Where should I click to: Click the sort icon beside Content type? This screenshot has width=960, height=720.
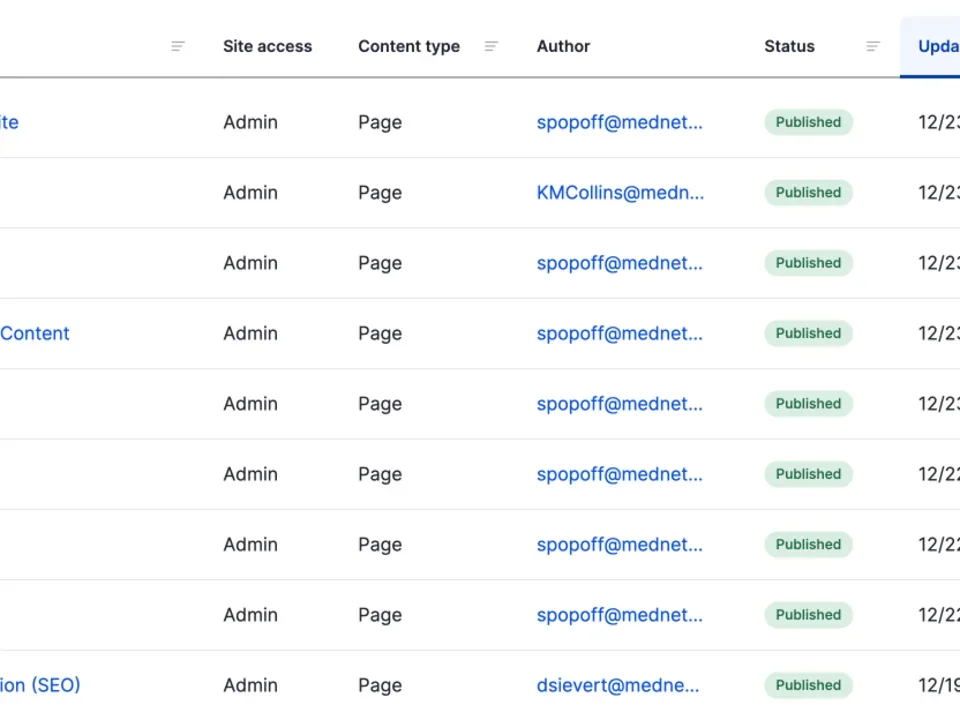pyautogui.click(x=491, y=46)
